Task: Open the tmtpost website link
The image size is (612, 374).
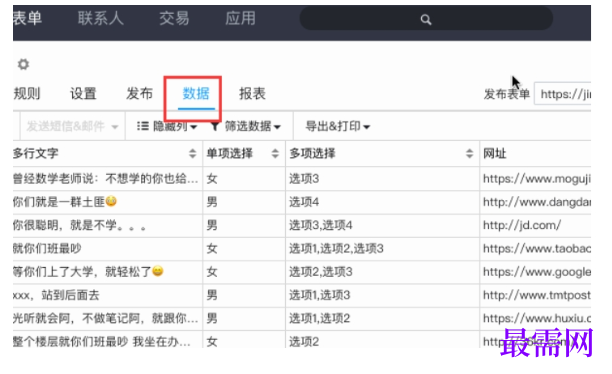Action: (537, 295)
